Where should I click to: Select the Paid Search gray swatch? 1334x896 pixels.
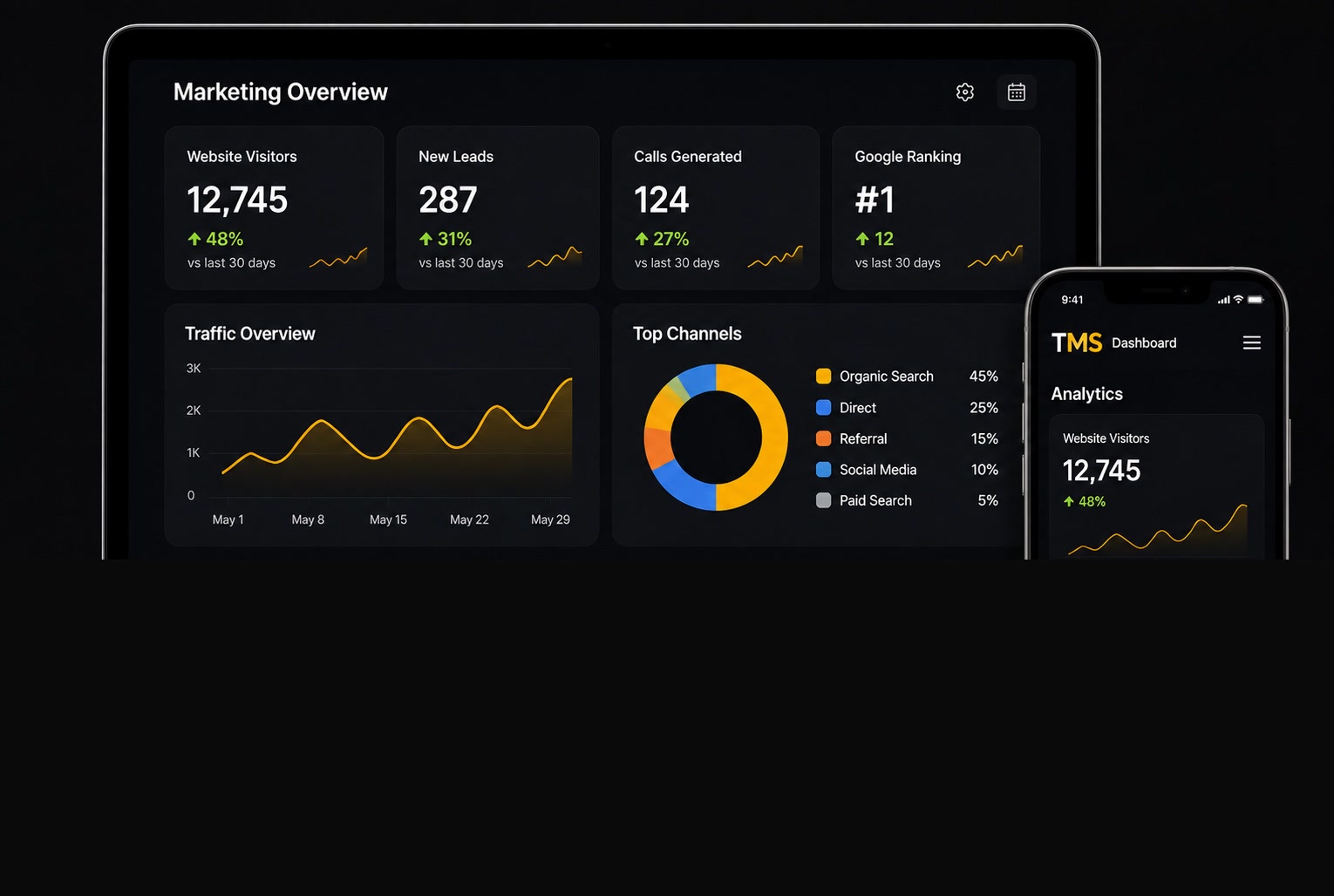[x=823, y=500]
